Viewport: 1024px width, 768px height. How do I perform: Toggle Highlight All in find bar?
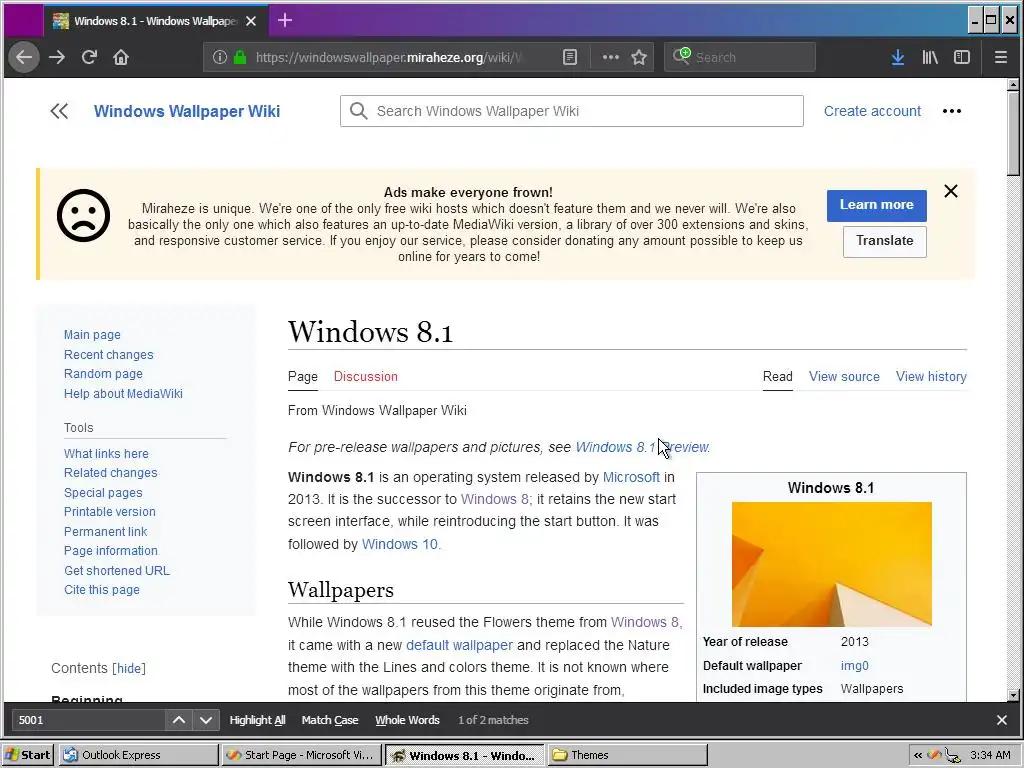(x=257, y=720)
